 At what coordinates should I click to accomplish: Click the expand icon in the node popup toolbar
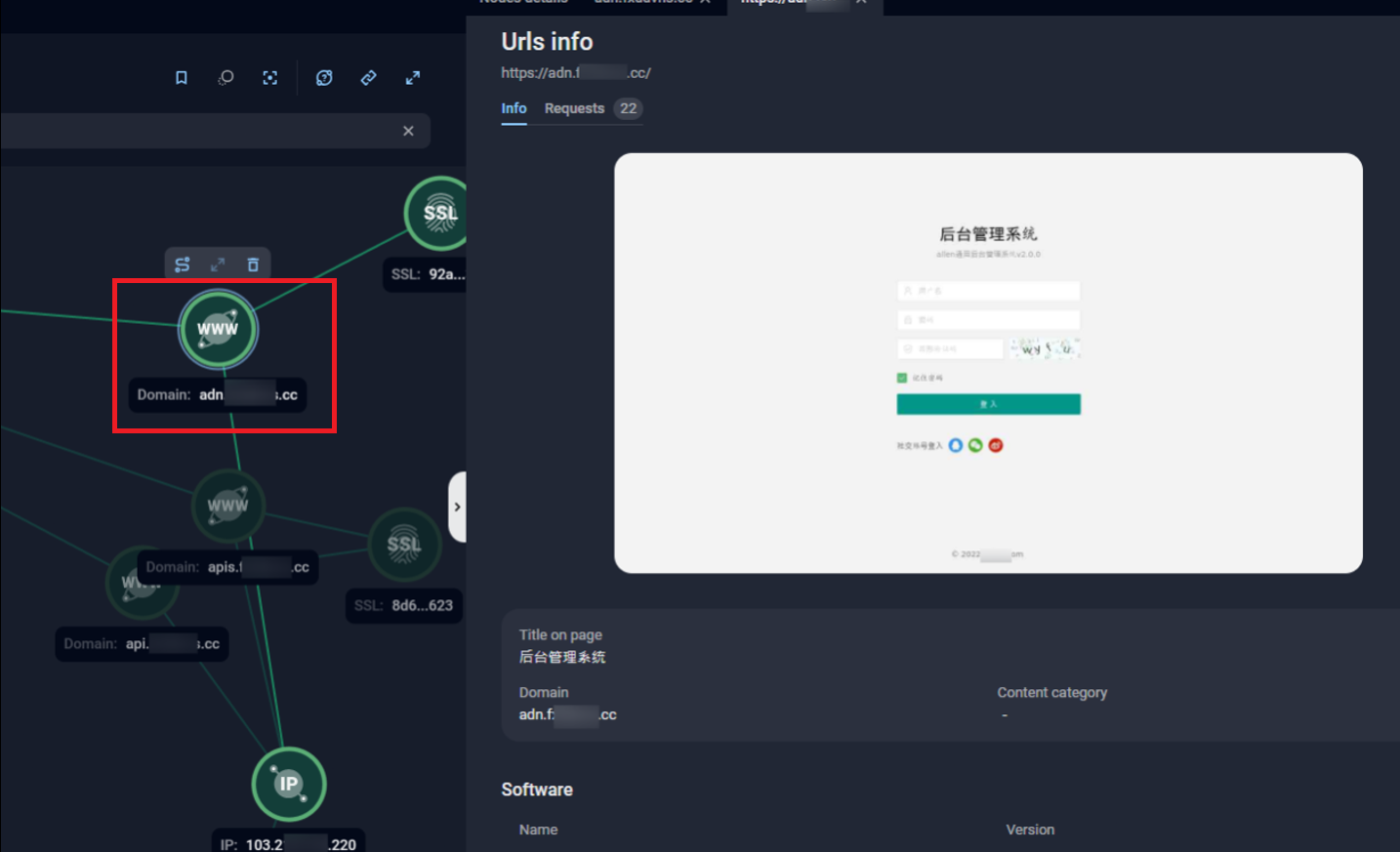click(x=217, y=264)
